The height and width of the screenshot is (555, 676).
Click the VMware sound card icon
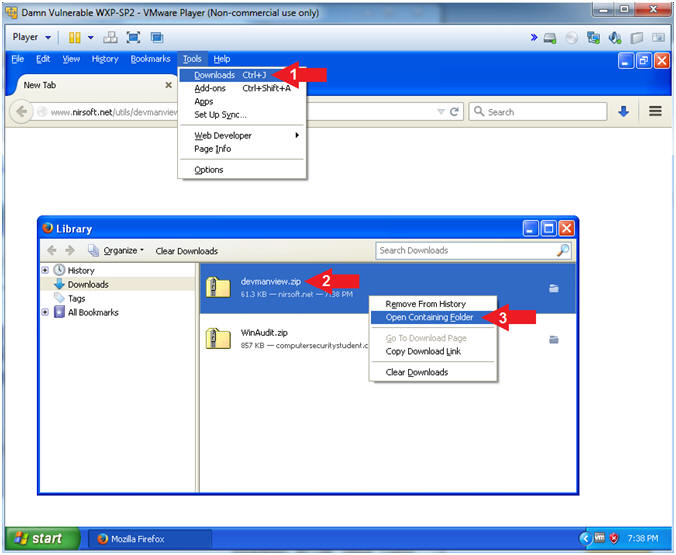615,38
